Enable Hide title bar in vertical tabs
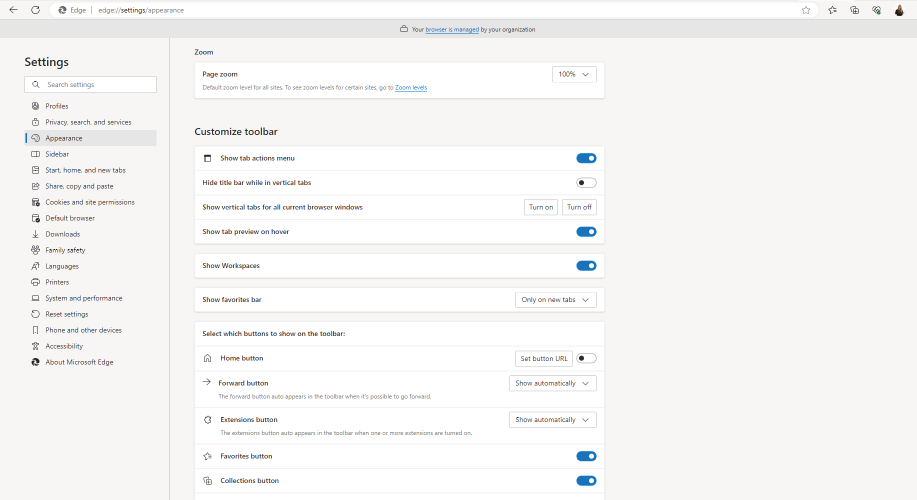Screen dimensions: 917x500 (586, 183)
